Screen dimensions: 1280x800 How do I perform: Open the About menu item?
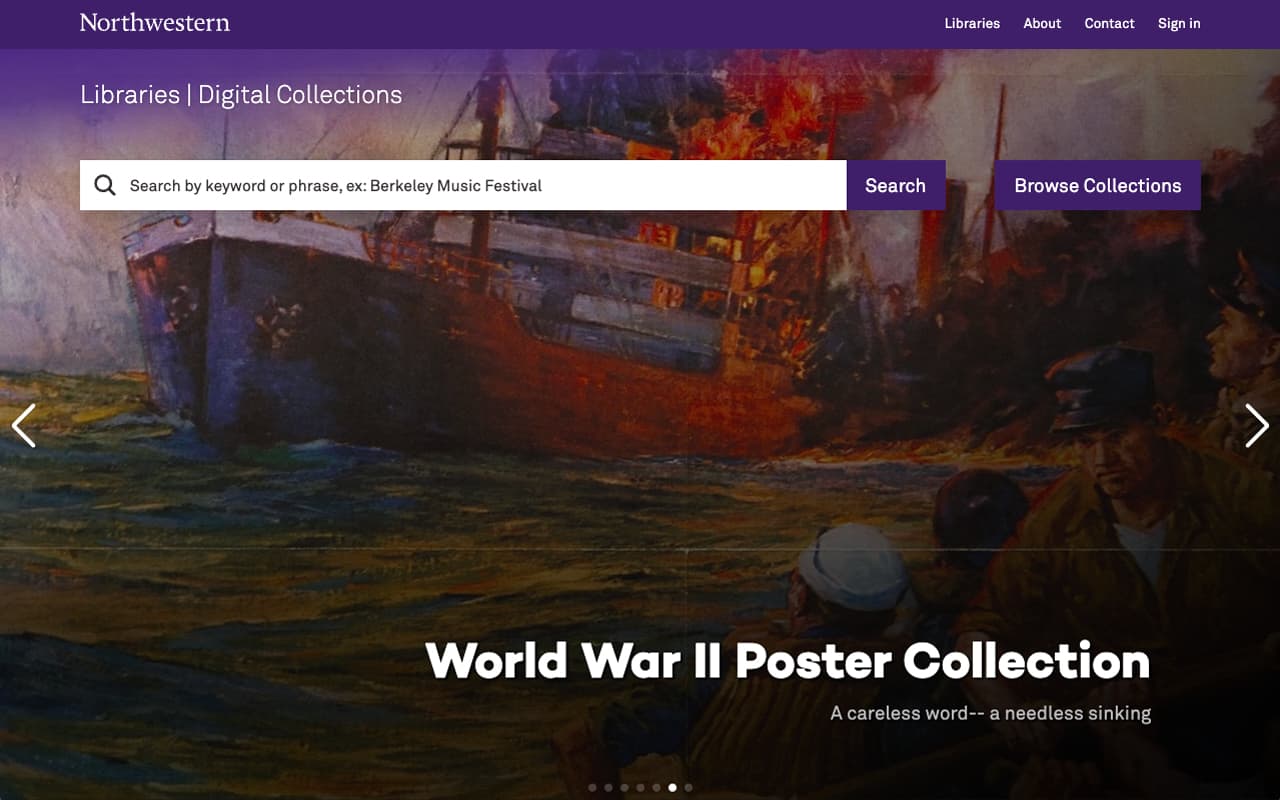[1042, 23]
